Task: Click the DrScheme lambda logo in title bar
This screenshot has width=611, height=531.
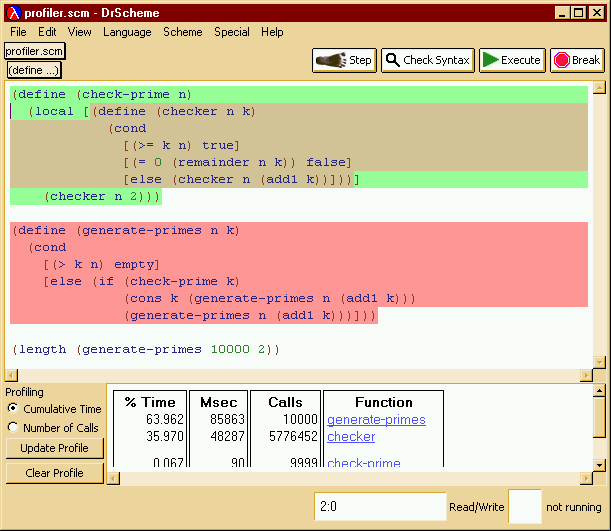Action: tap(14, 13)
